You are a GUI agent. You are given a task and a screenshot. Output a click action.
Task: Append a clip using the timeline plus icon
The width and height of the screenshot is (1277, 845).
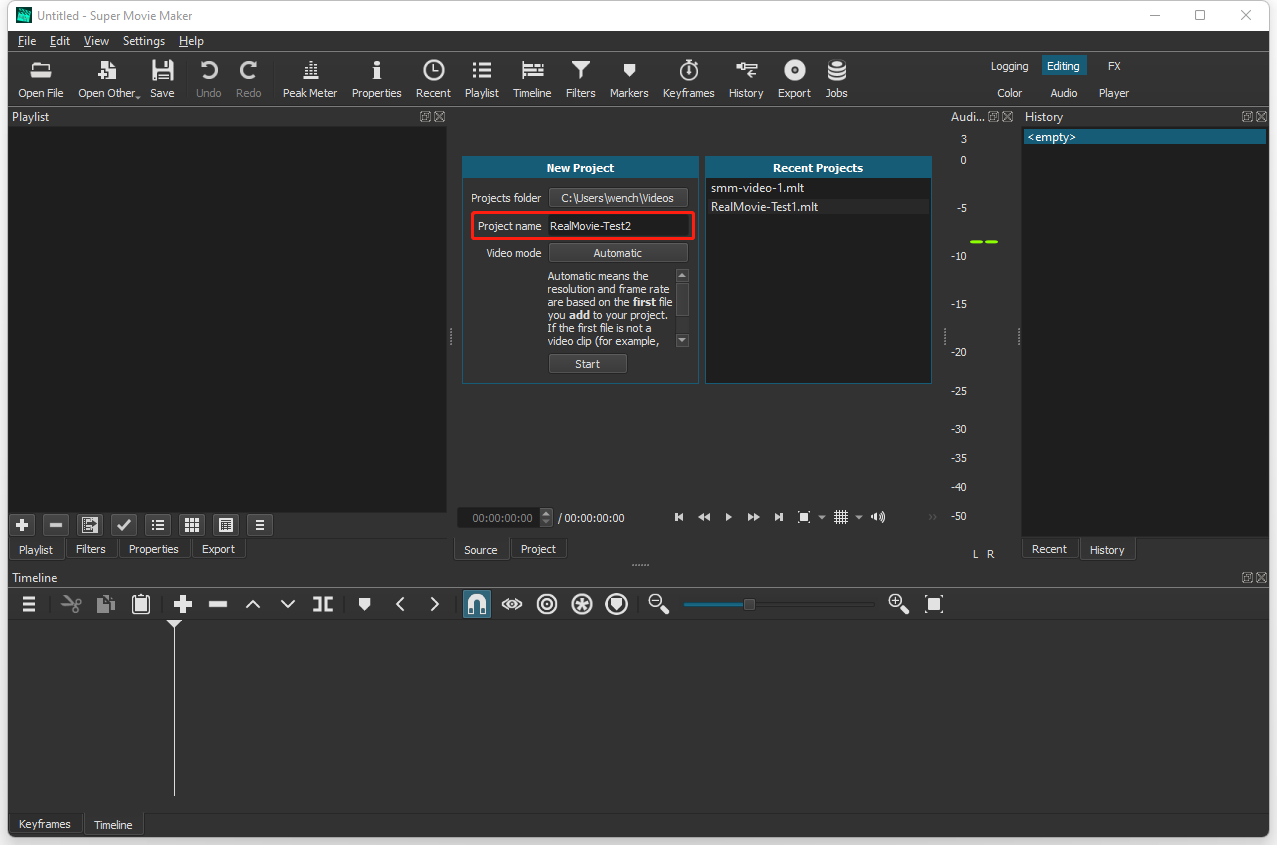(x=182, y=603)
